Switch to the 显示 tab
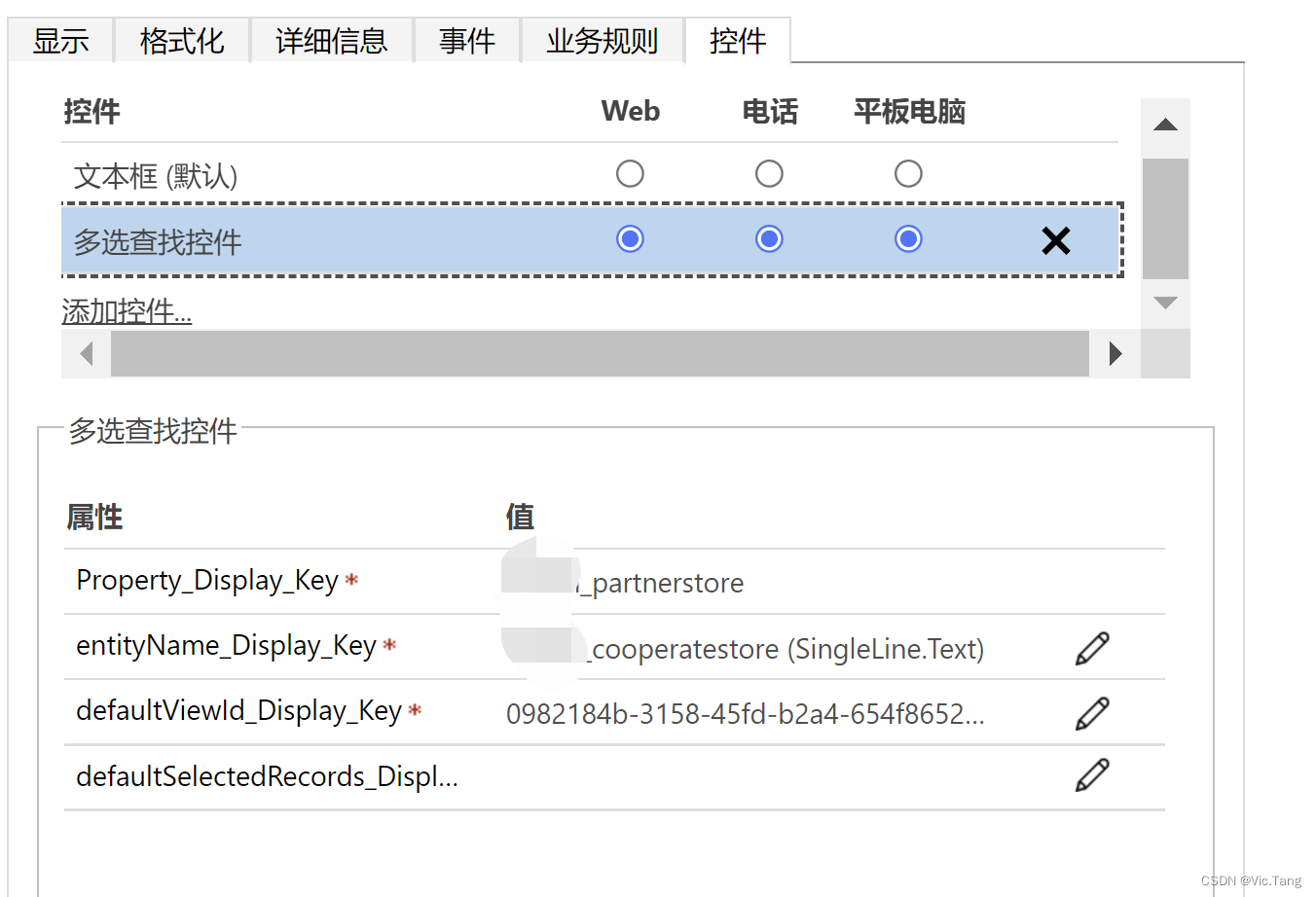The width and height of the screenshot is (1316, 897). [x=60, y=41]
